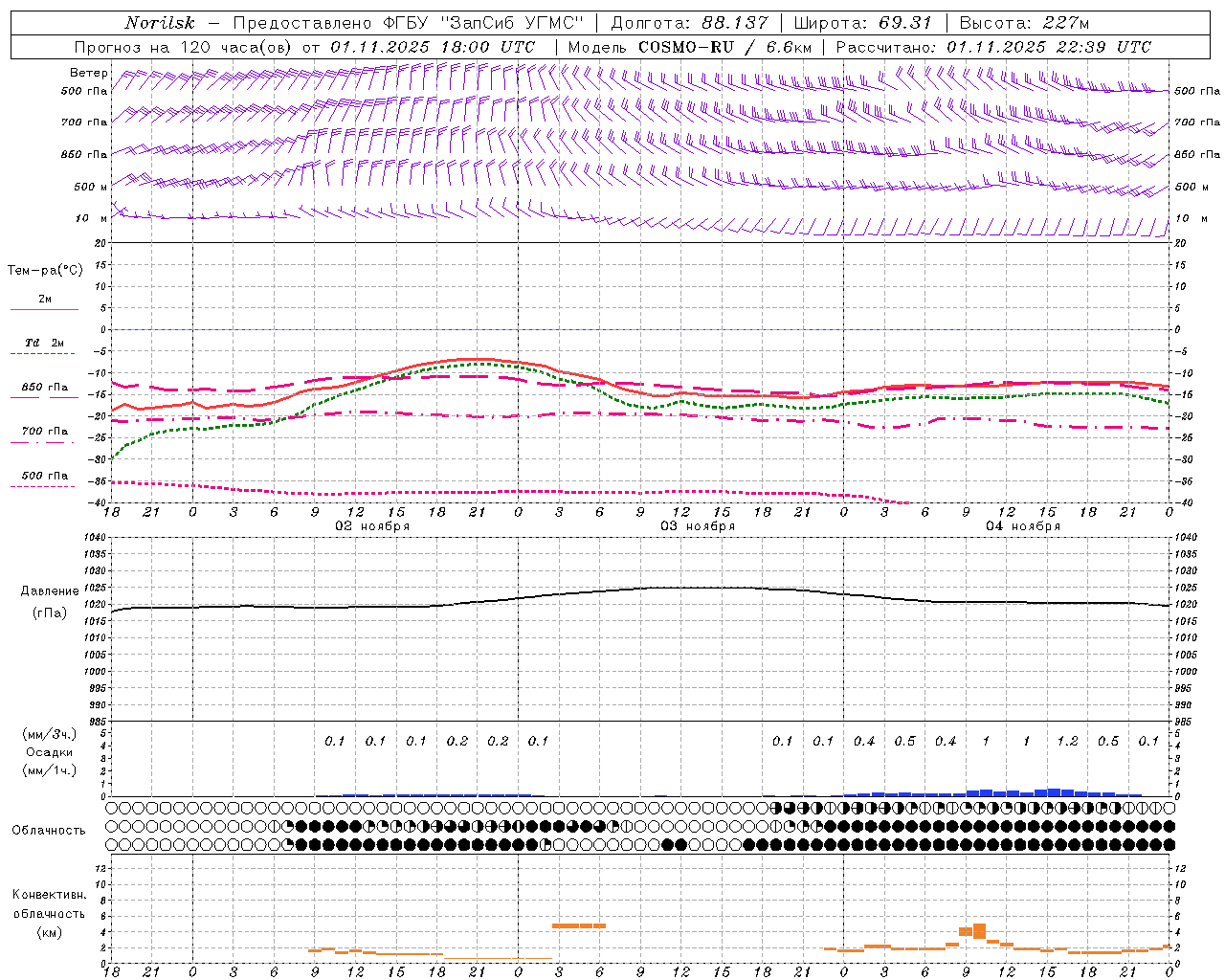
Task: Click the 'Norilsk' station name in the header
Action: tap(159, 23)
